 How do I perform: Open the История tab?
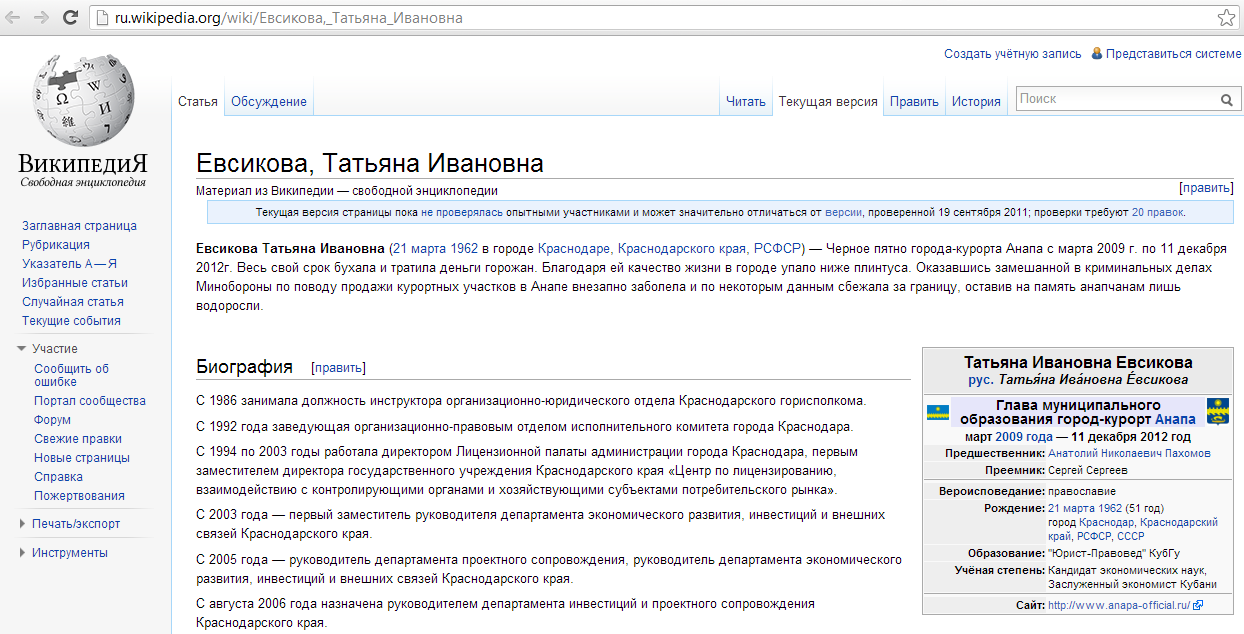coord(976,101)
